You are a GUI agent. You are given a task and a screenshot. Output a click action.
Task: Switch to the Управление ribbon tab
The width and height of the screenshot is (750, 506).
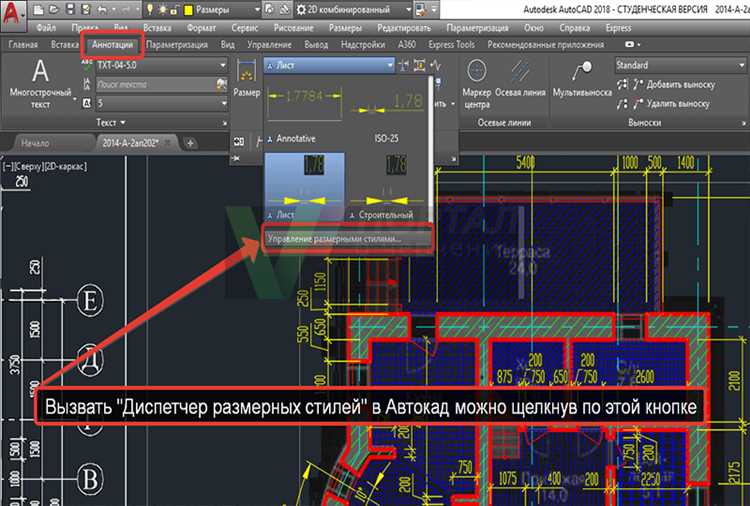pos(269,44)
